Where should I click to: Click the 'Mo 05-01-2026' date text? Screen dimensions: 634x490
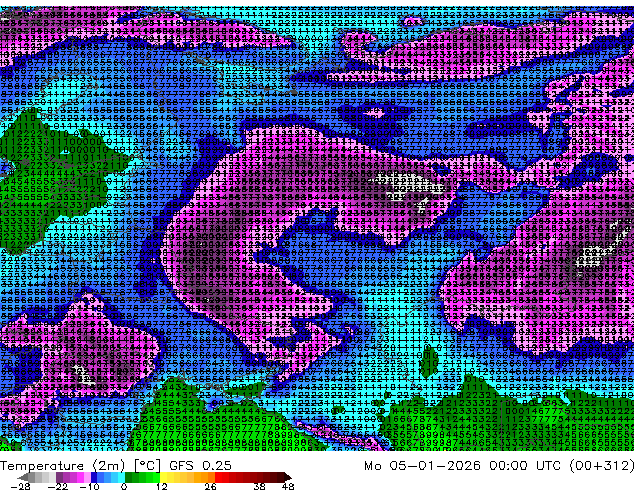coord(422,466)
